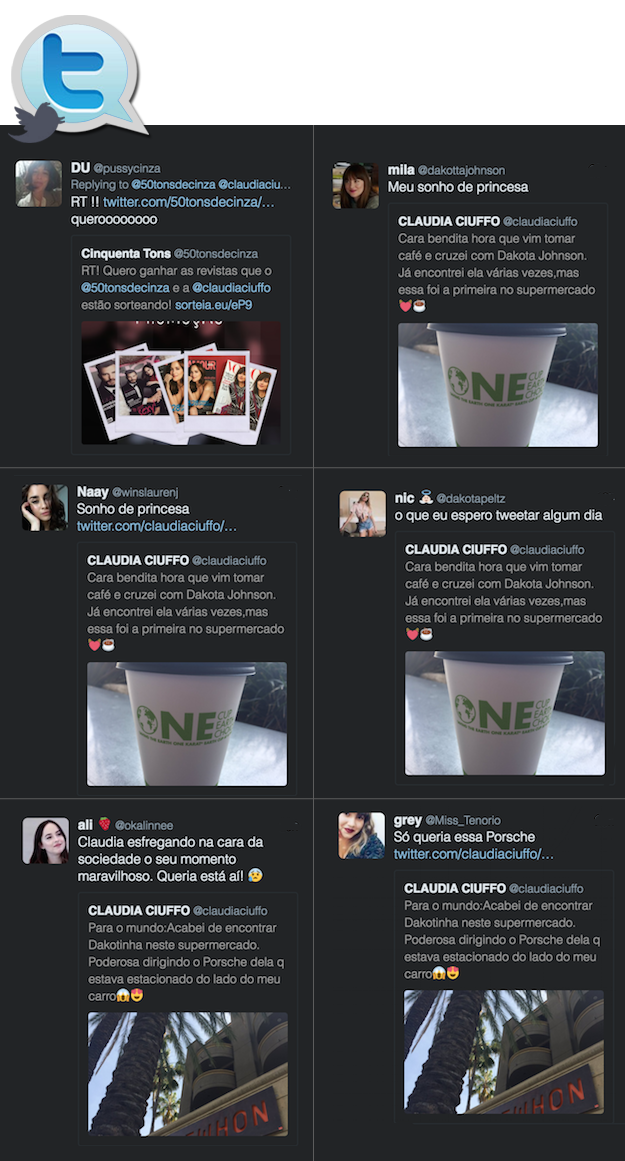
Task: Click the blue Twitter speech bubble logo
Action: 78,73
